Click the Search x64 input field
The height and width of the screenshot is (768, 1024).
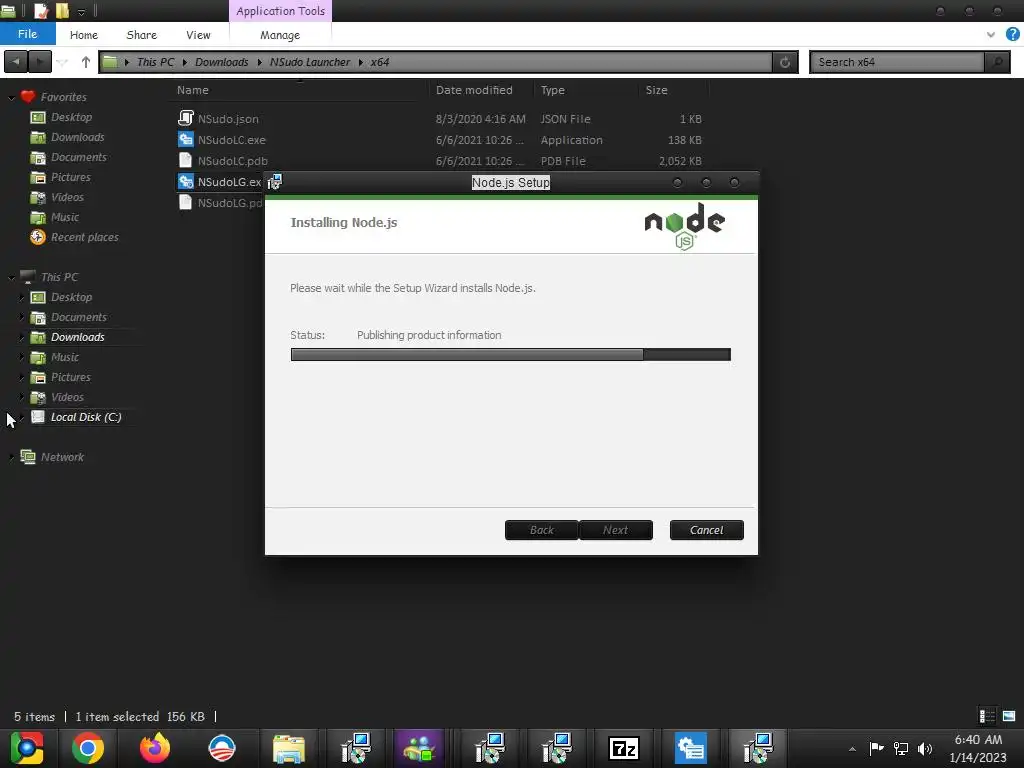click(x=897, y=62)
